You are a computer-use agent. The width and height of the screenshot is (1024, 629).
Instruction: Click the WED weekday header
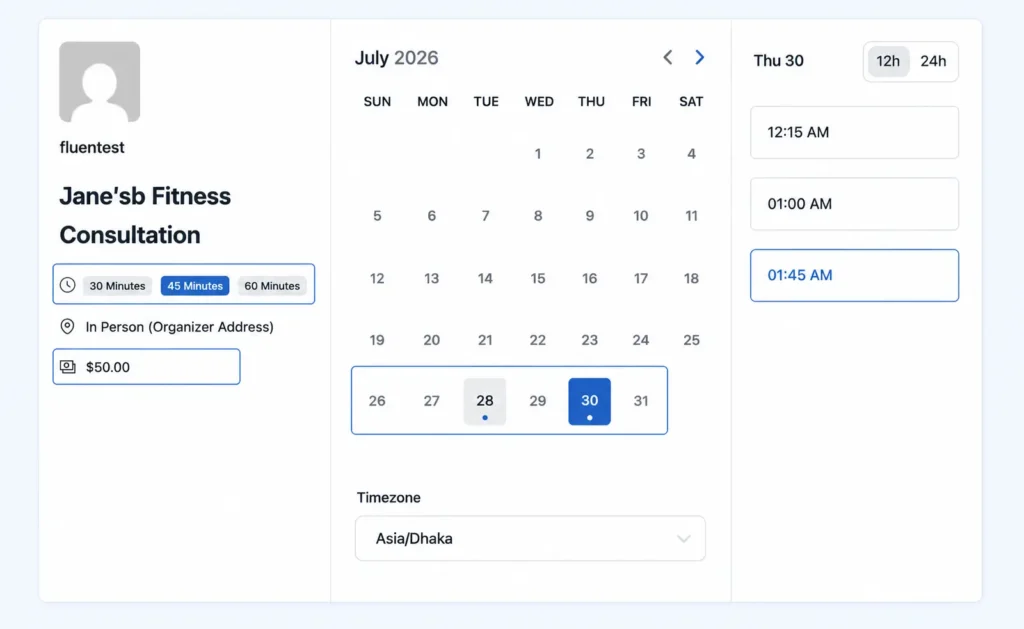[539, 102]
